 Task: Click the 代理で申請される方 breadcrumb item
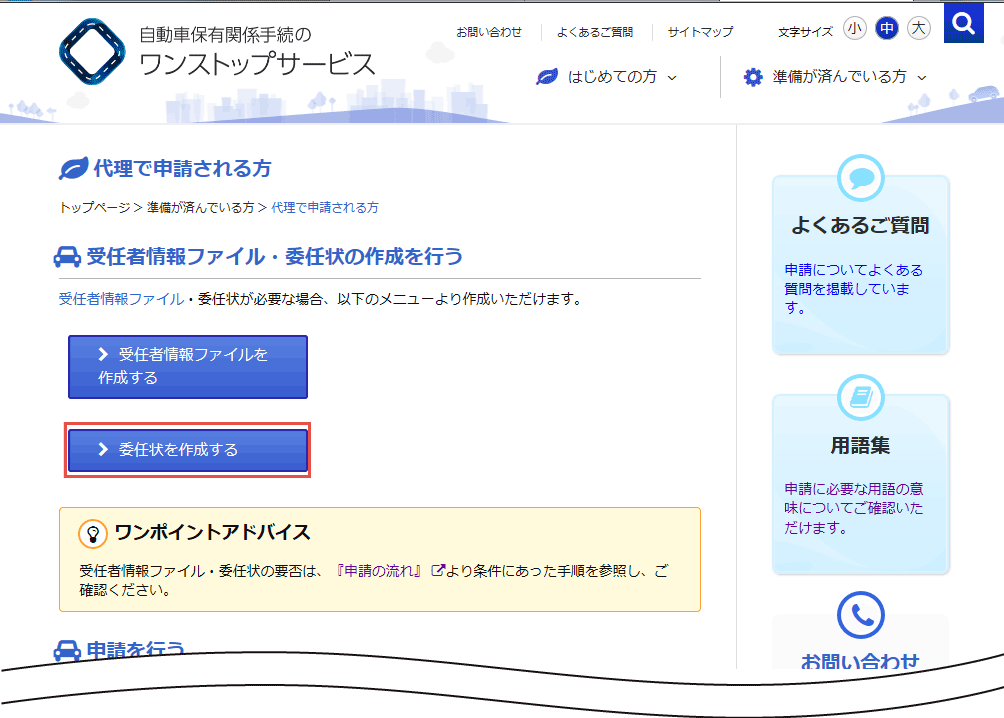(325, 208)
